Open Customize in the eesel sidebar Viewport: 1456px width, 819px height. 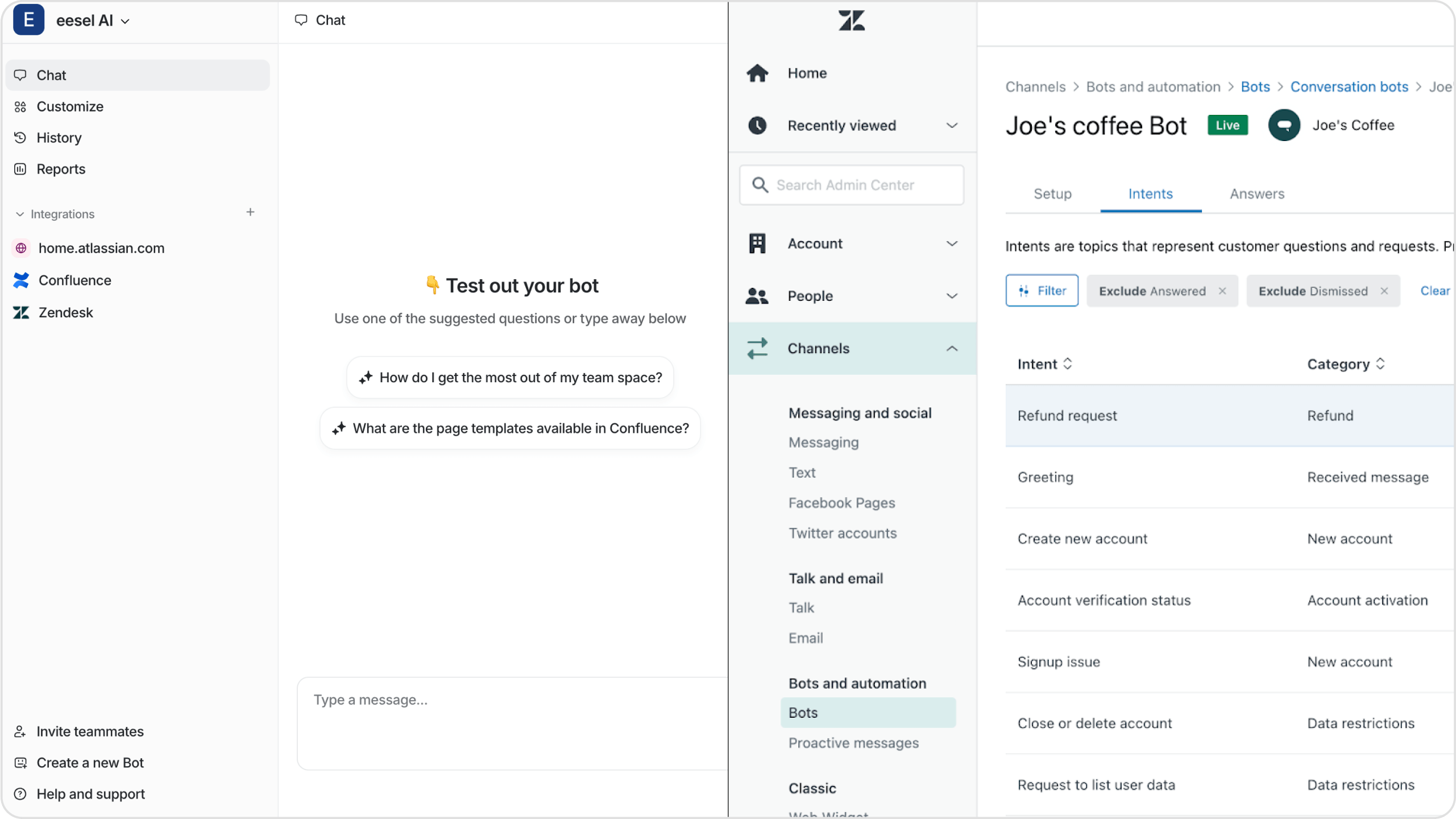[70, 106]
